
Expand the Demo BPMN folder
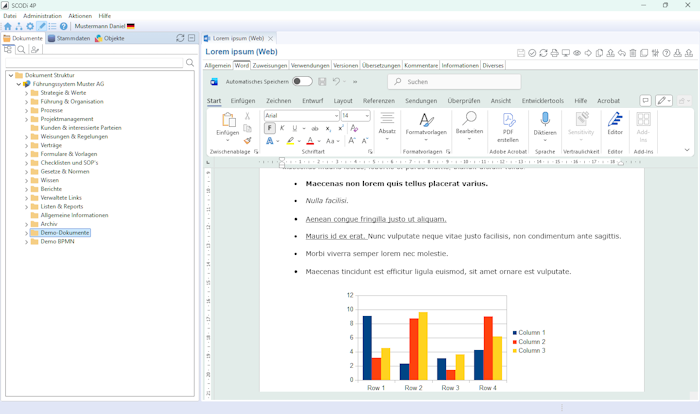click(x=26, y=242)
